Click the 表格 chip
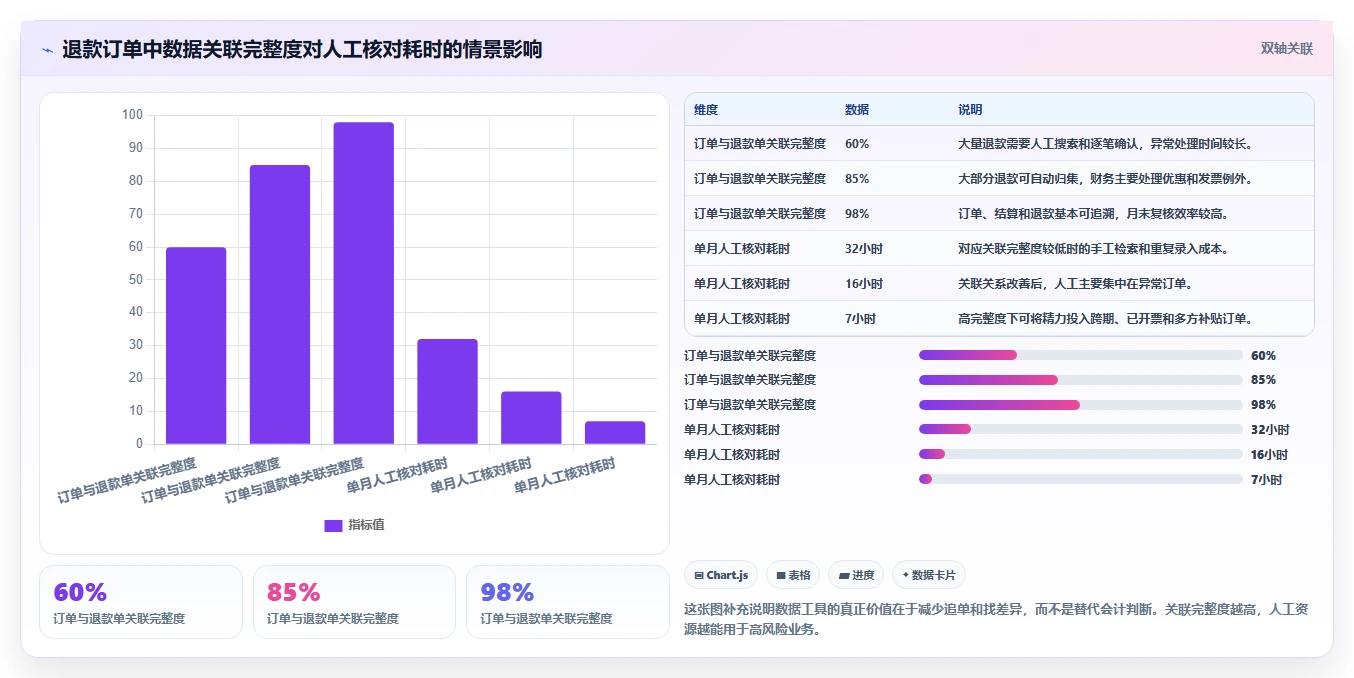 [x=793, y=575]
